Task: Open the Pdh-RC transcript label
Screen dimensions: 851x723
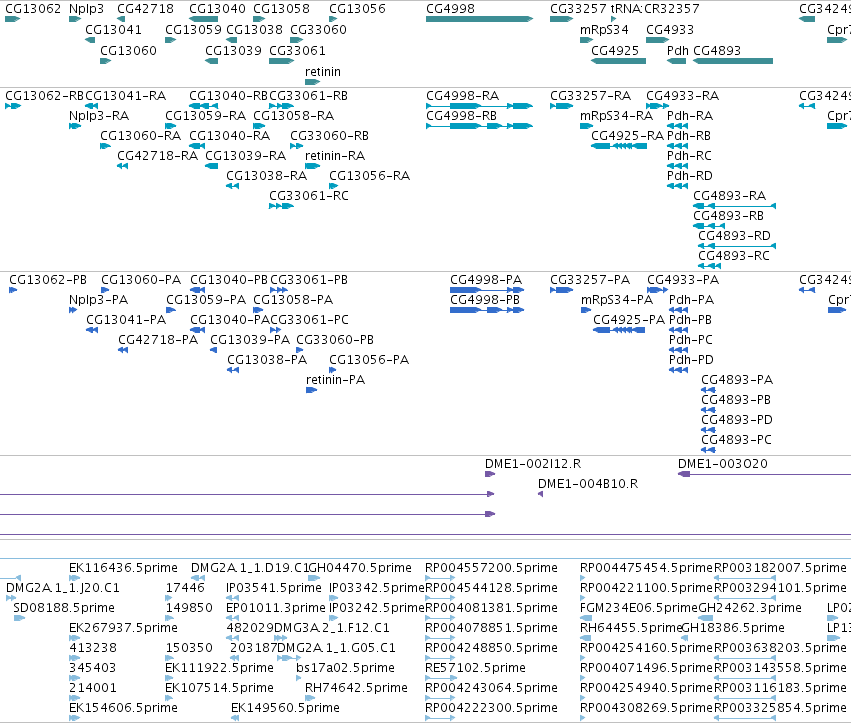Action: click(689, 156)
